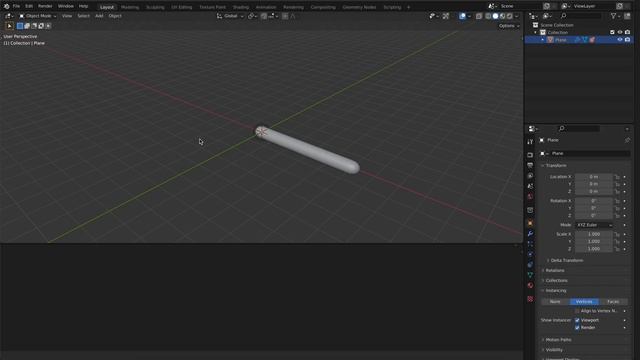This screenshot has height=360, width=640.
Task: Switch to the Shading workspace tab
Action: 241,7
